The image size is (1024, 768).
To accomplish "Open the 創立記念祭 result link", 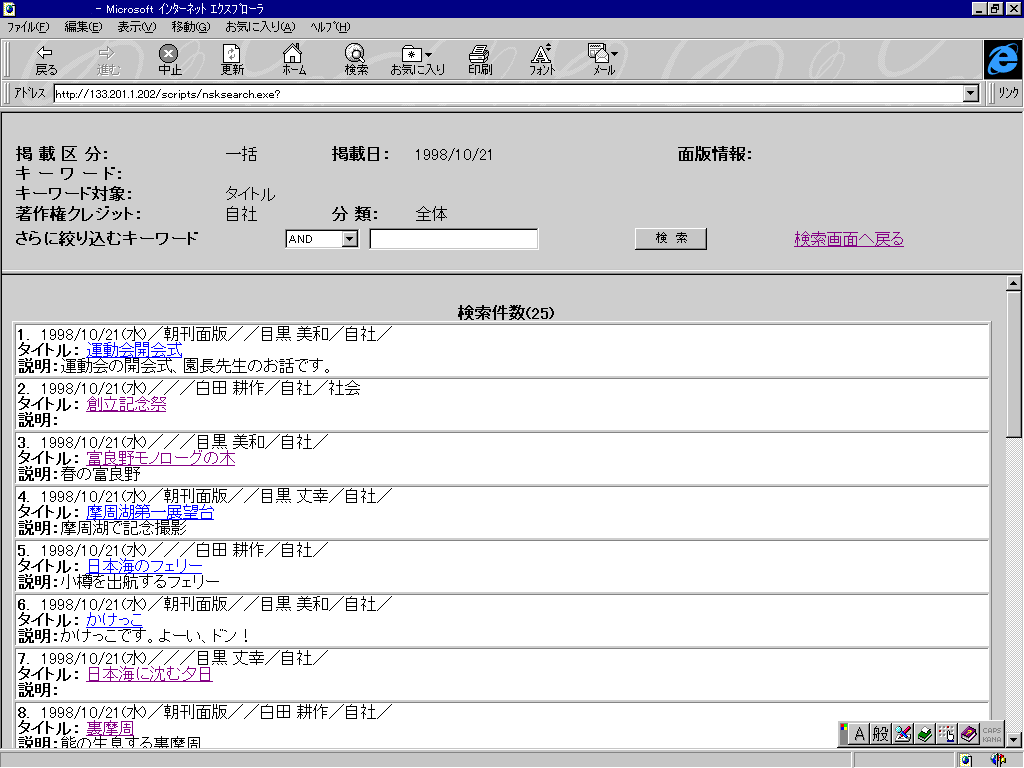I will click(126, 404).
